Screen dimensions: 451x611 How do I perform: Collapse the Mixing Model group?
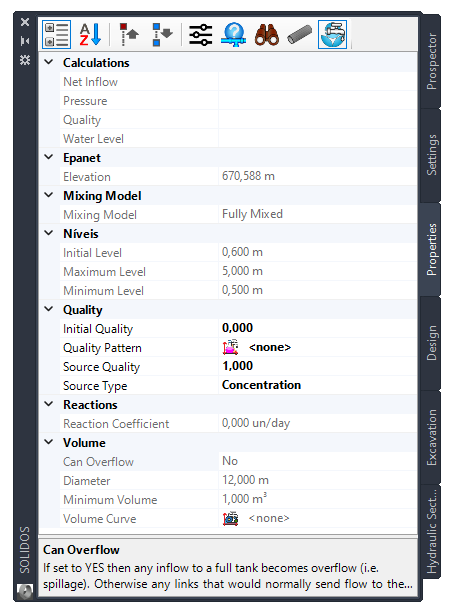pyautogui.click(x=49, y=195)
